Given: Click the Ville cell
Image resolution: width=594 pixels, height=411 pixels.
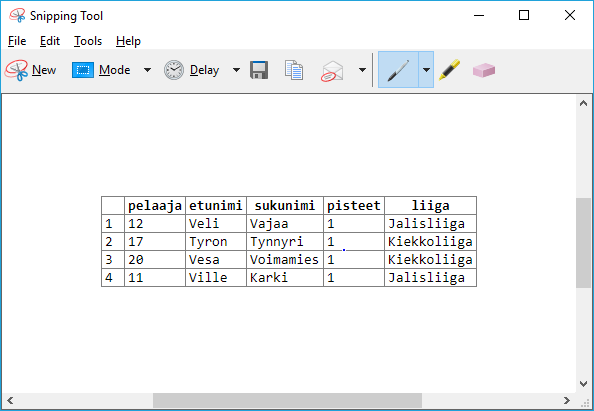Looking at the screenshot, I should tap(216, 278).
